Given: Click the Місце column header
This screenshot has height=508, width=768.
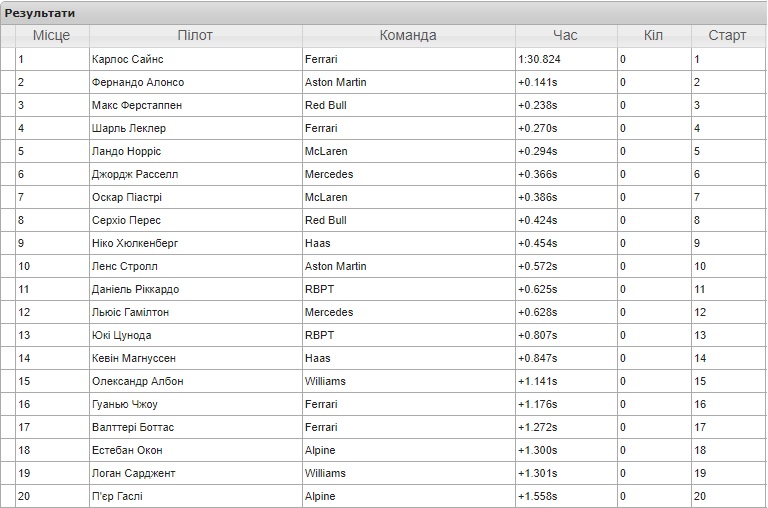Looking at the screenshot, I should click(52, 36).
